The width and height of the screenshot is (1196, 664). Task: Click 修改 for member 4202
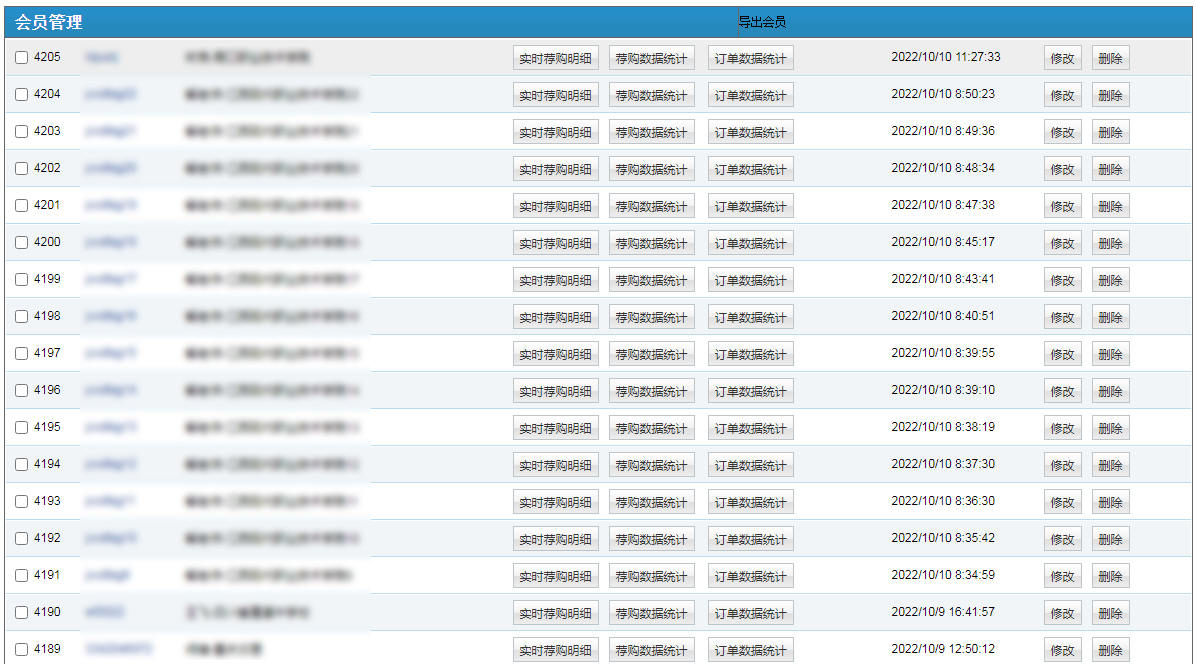pos(1062,170)
